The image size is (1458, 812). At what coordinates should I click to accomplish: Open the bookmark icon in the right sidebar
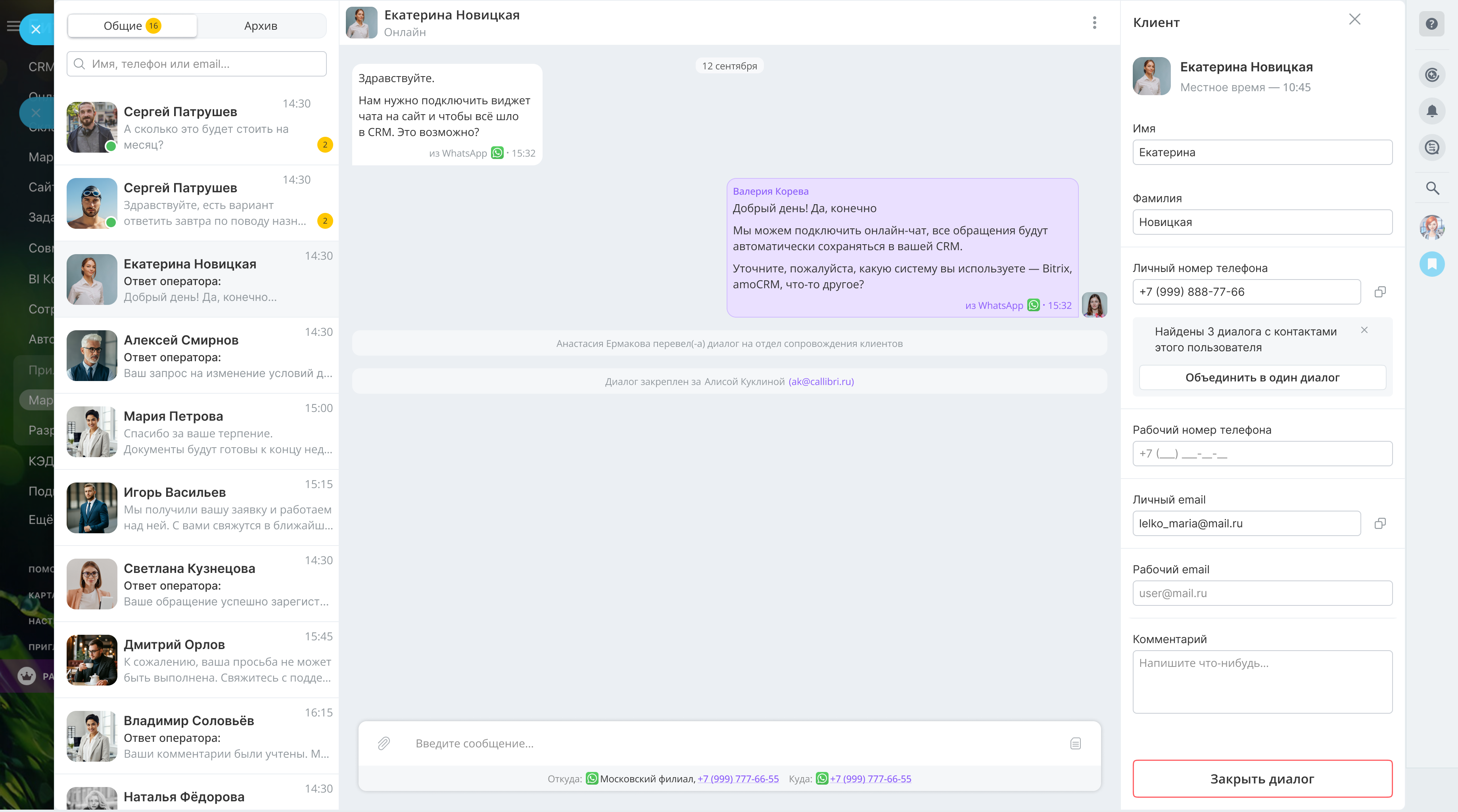click(1431, 264)
